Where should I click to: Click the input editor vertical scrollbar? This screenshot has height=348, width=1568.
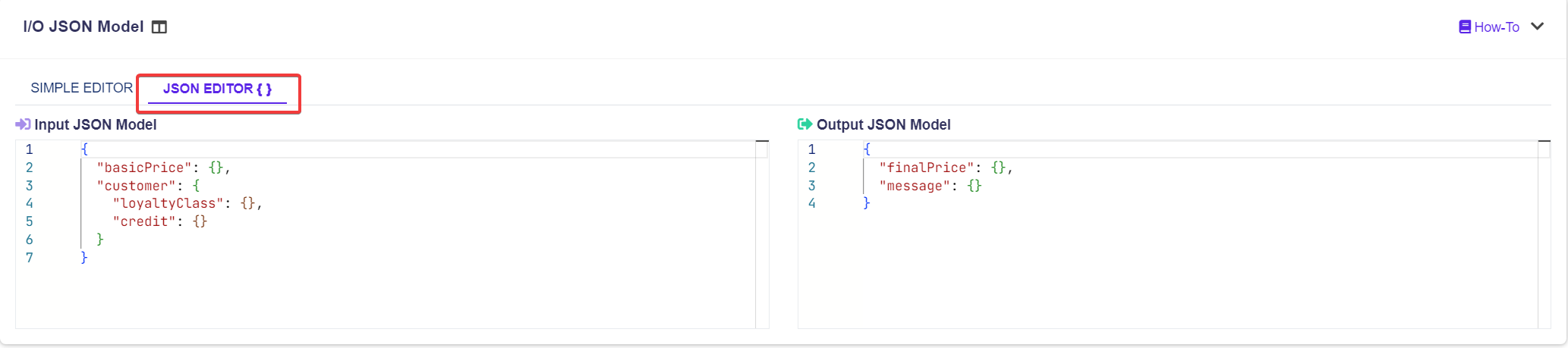762,234
